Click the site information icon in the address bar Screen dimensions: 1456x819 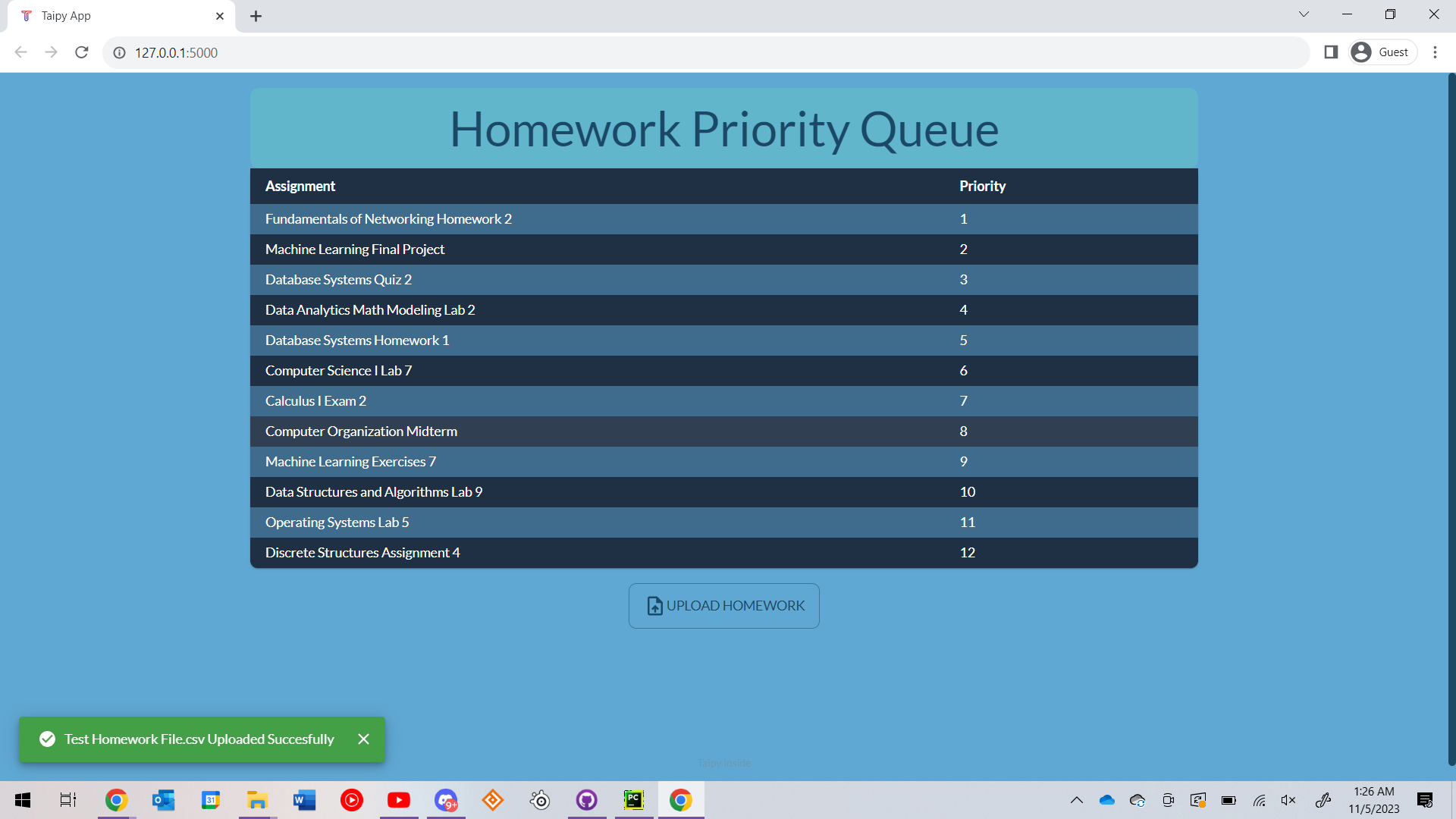coord(119,52)
